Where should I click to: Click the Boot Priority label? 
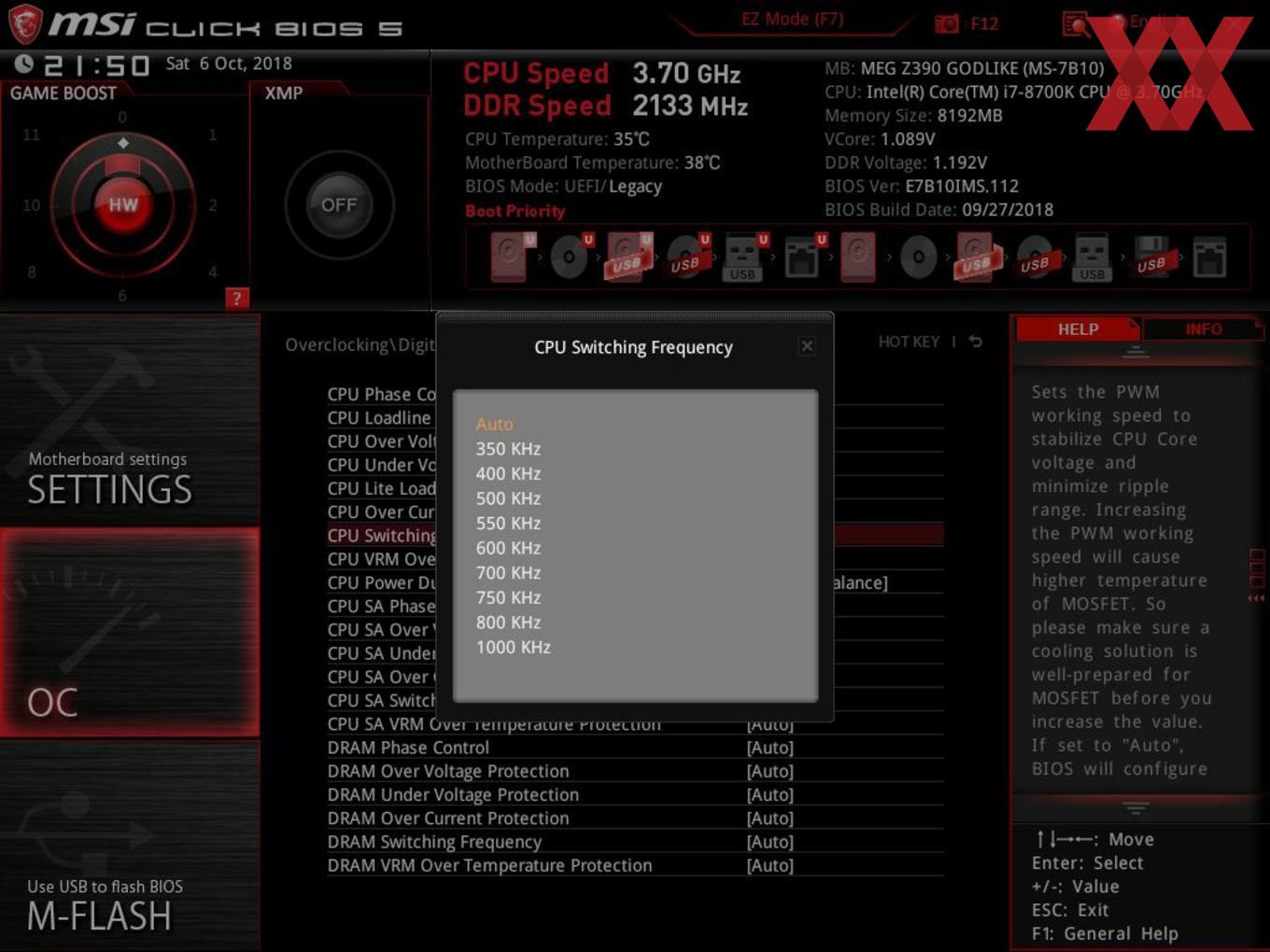[515, 211]
